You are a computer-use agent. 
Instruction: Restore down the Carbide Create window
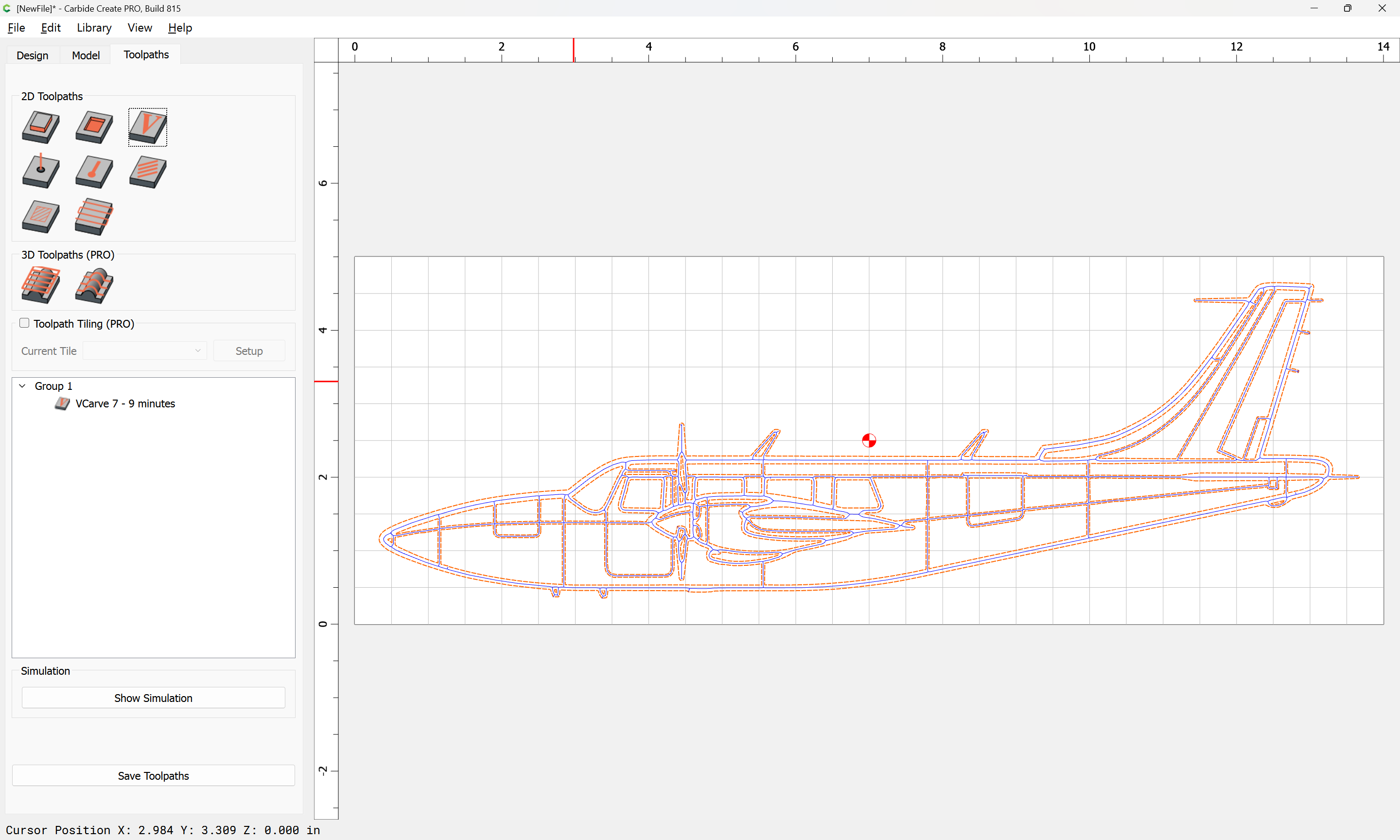coord(1347,8)
